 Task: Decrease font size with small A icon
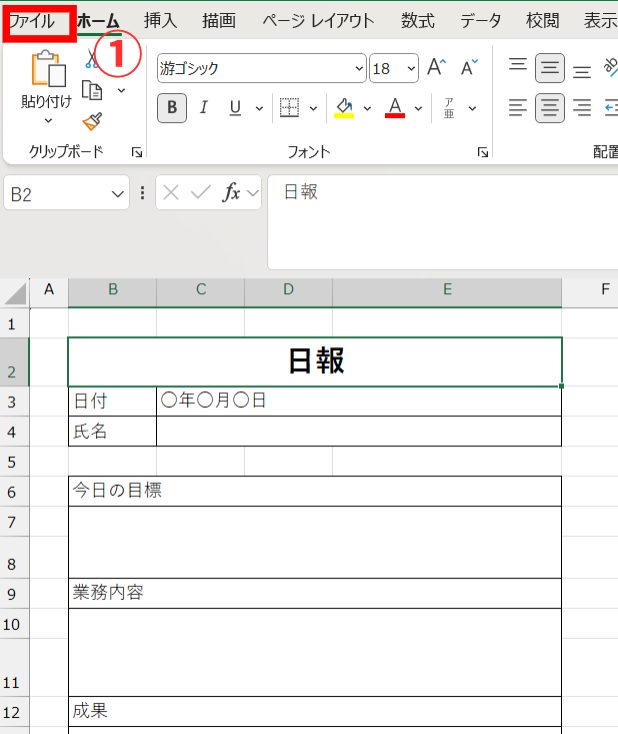[469, 67]
